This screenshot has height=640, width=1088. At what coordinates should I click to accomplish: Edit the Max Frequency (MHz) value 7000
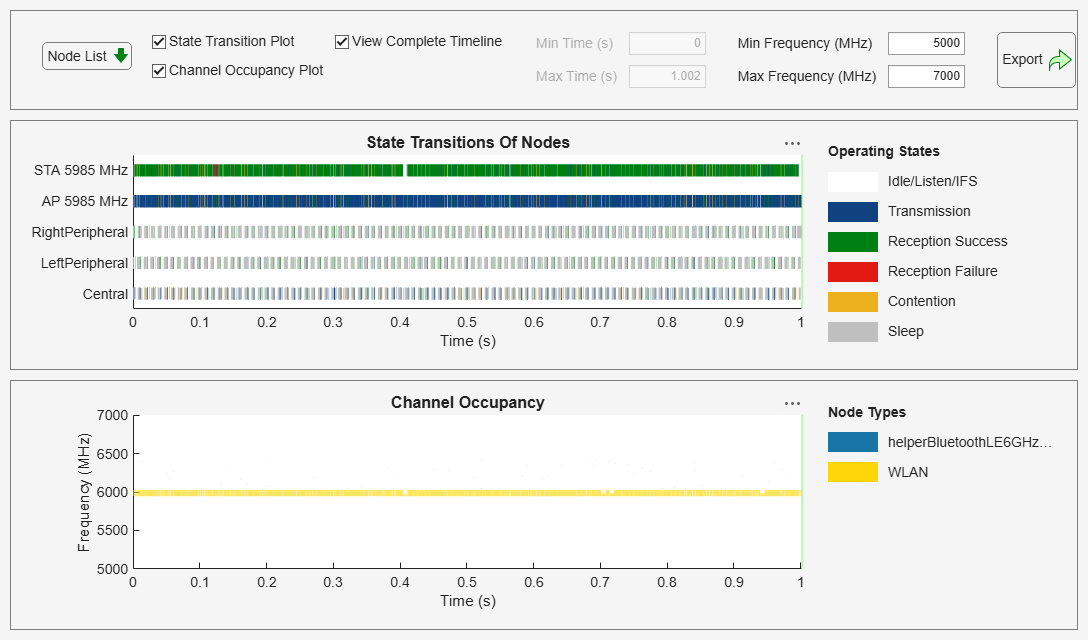coord(926,76)
